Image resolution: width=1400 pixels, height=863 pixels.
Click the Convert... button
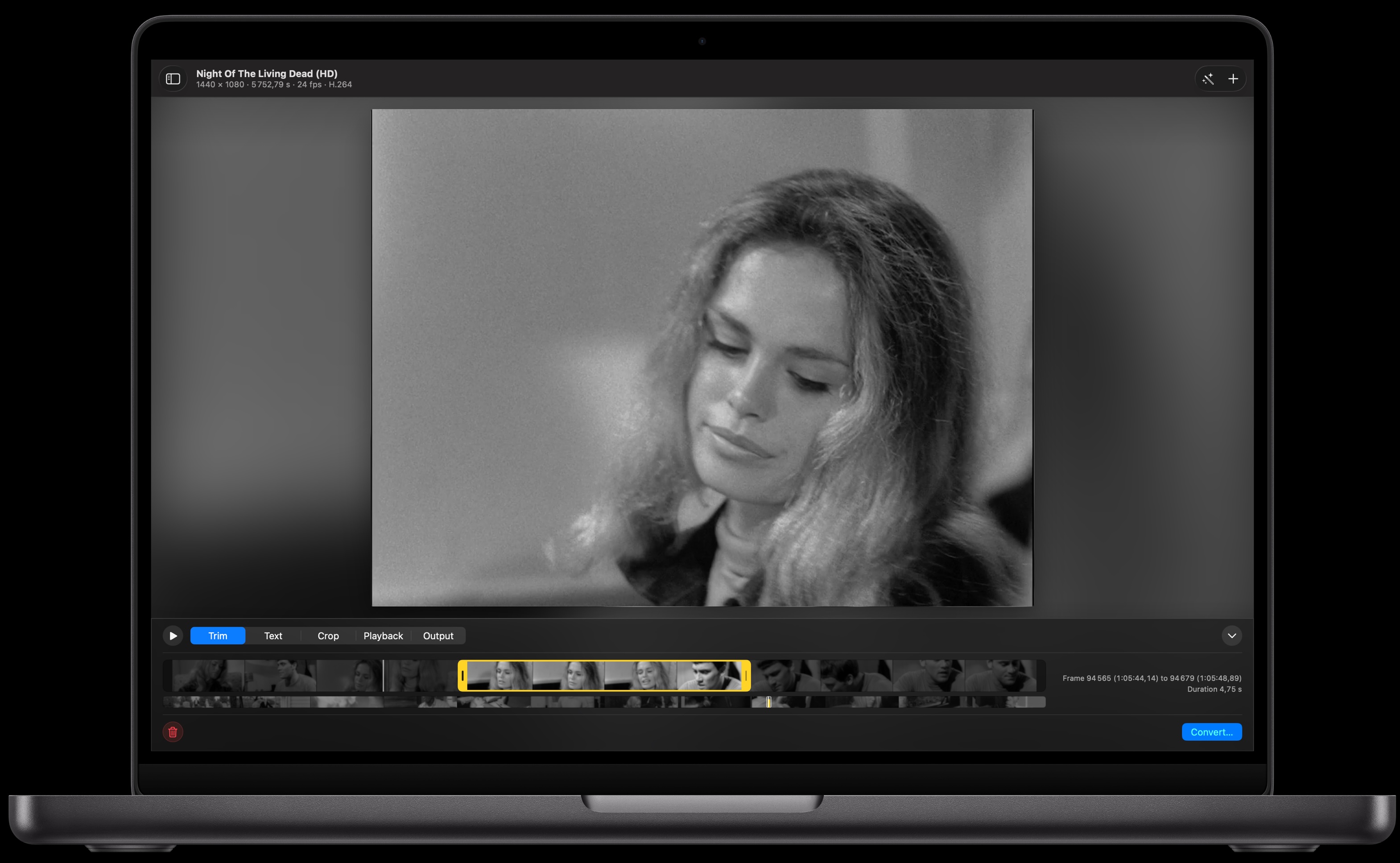click(x=1212, y=732)
